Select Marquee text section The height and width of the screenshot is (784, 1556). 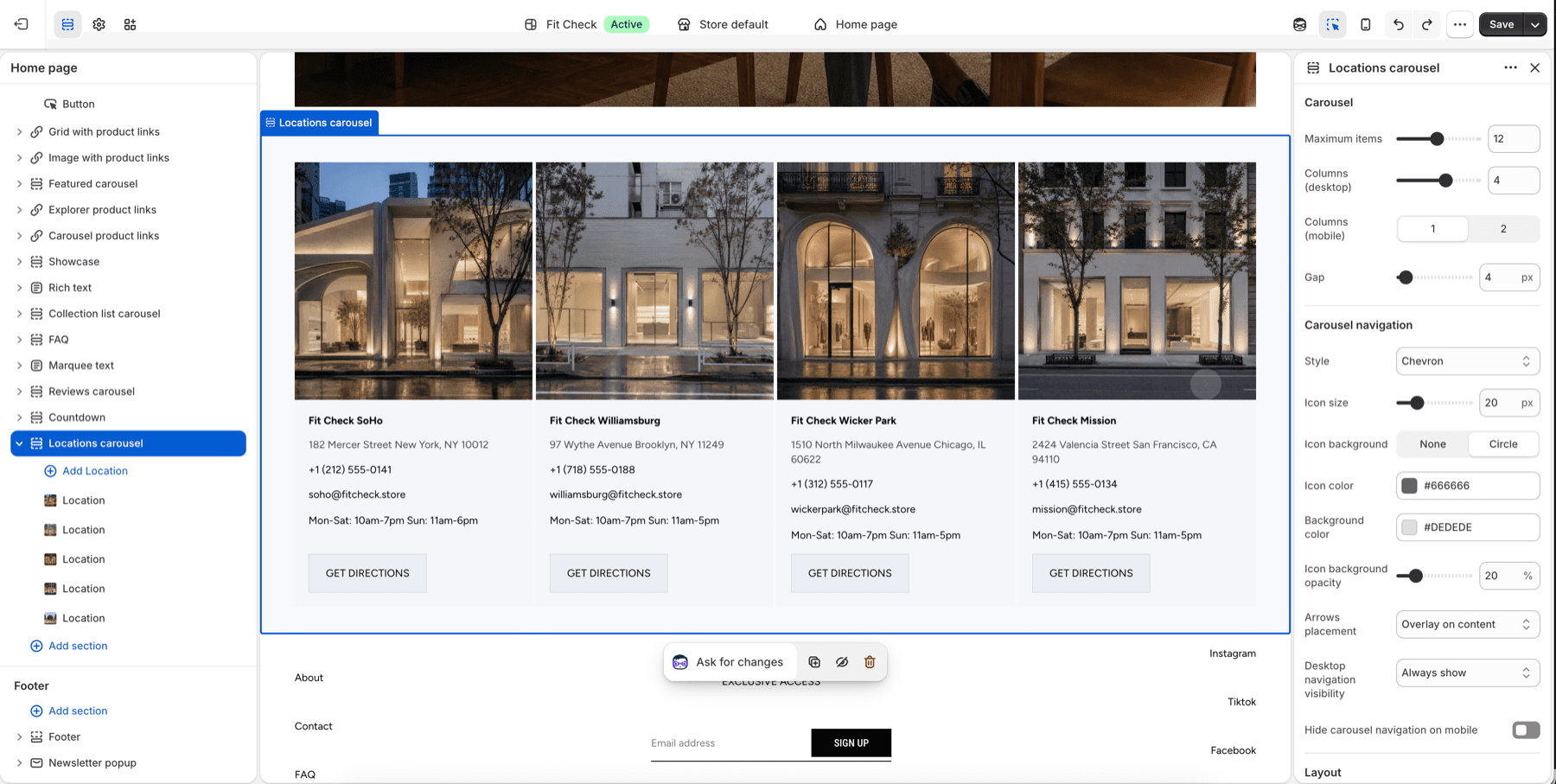81,365
